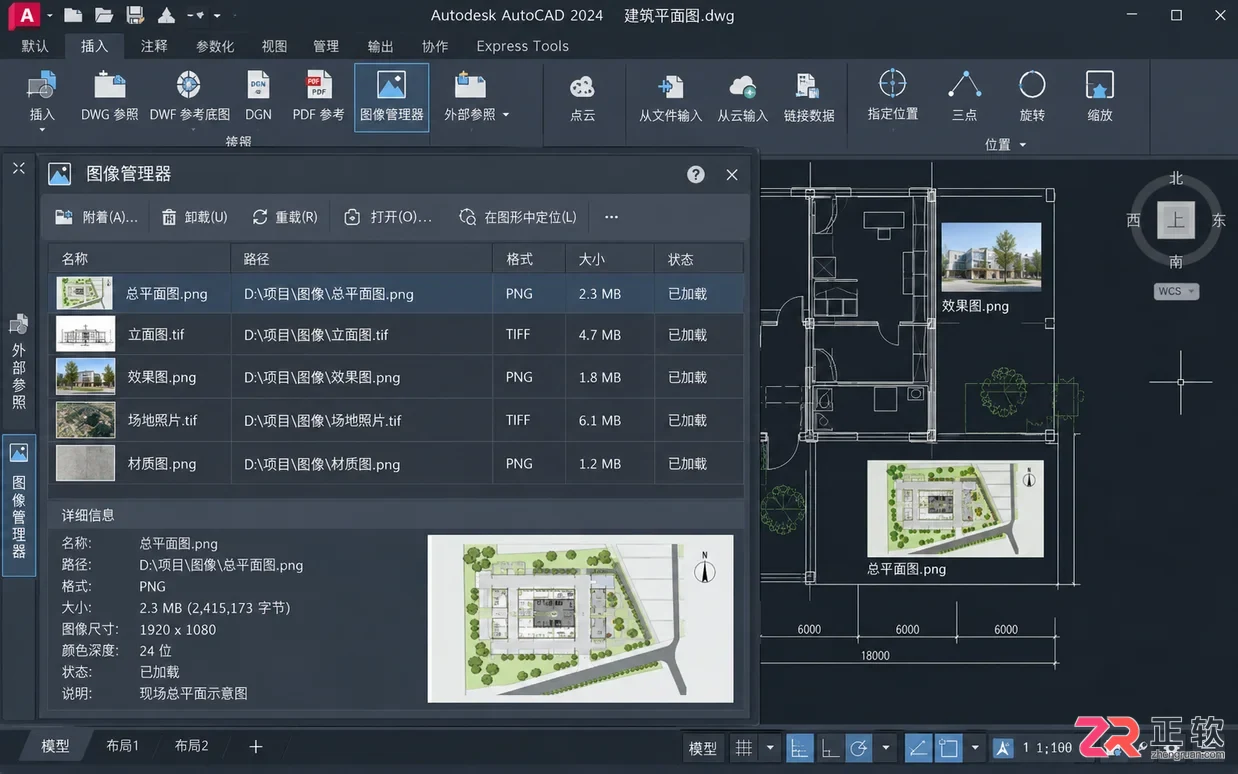This screenshot has width=1238, height=774.
Task: Attach a DWG 参照 reference
Action: click(109, 96)
